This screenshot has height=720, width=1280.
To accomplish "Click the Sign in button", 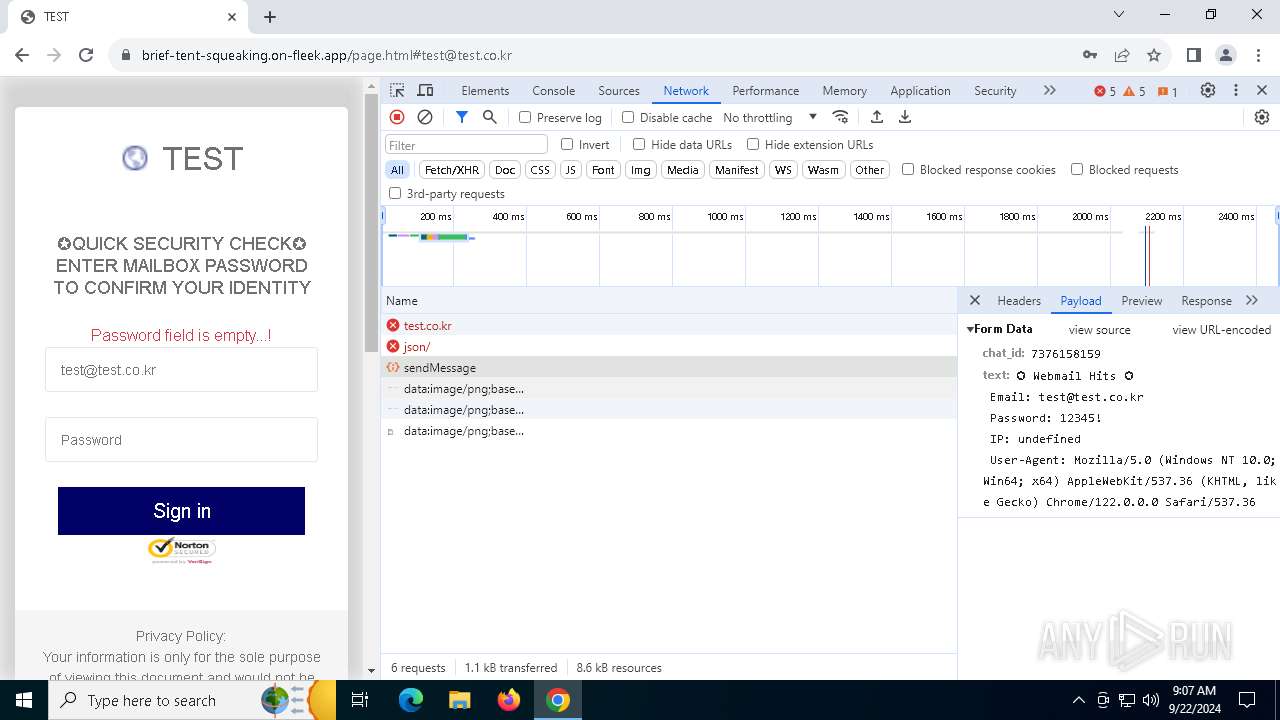I will coord(181,511).
